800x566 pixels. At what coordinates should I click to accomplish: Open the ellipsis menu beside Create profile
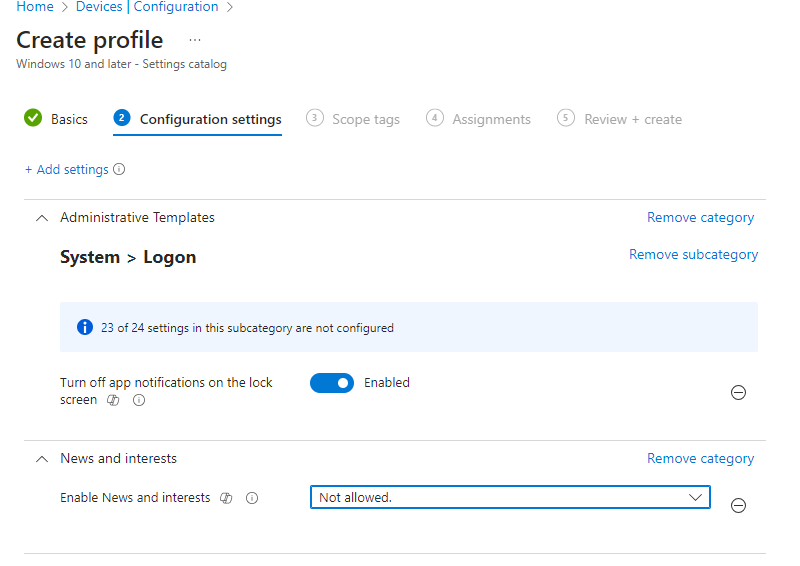click(x=194, y=40)
